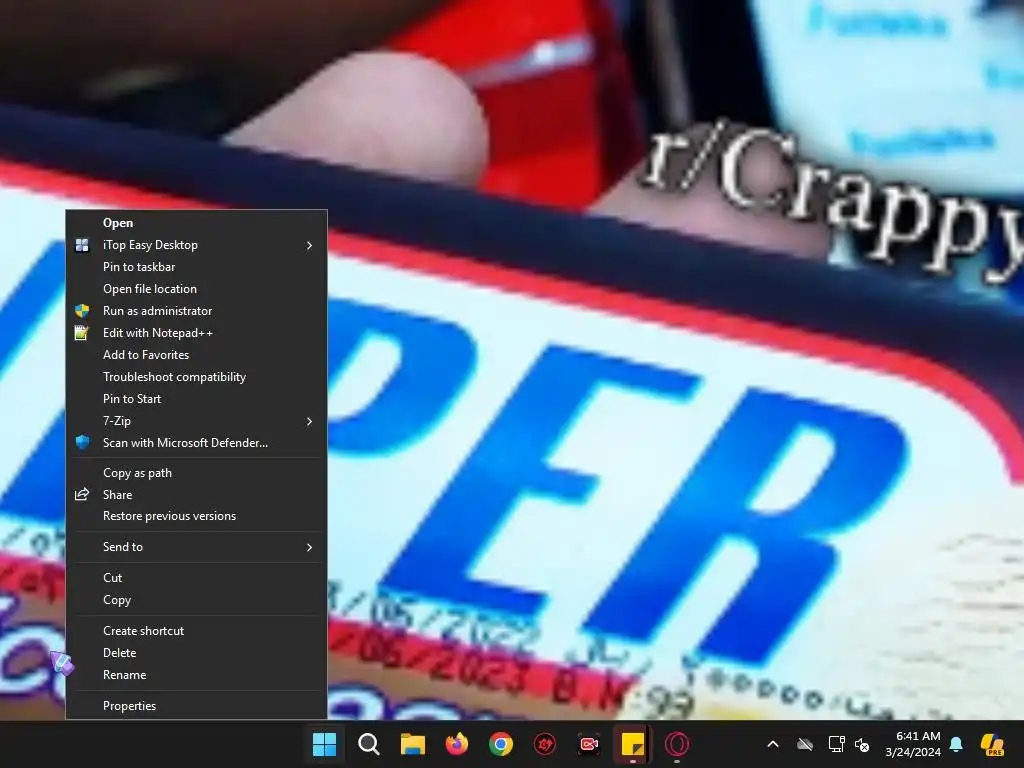This screenshot has width=1024, height=768.
Task: Show hidden system tray icons
Action: (x=773, y=744)
